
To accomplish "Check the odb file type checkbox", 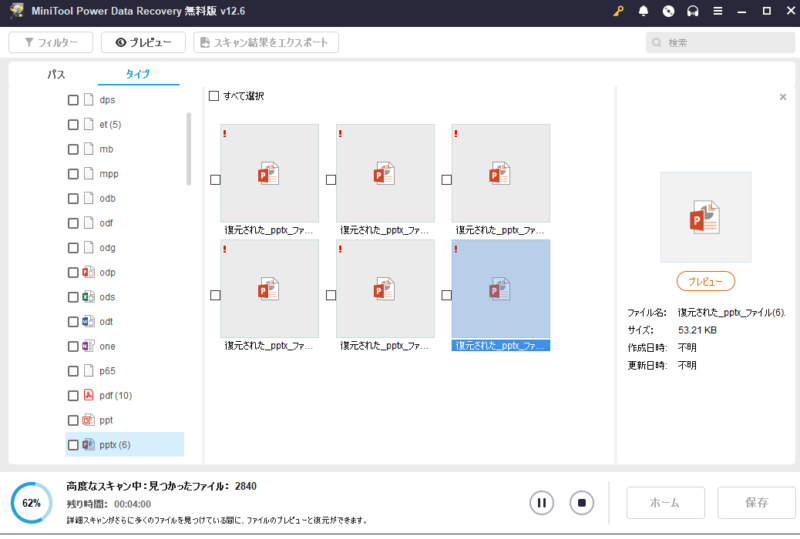I will [x=73, y=199].
